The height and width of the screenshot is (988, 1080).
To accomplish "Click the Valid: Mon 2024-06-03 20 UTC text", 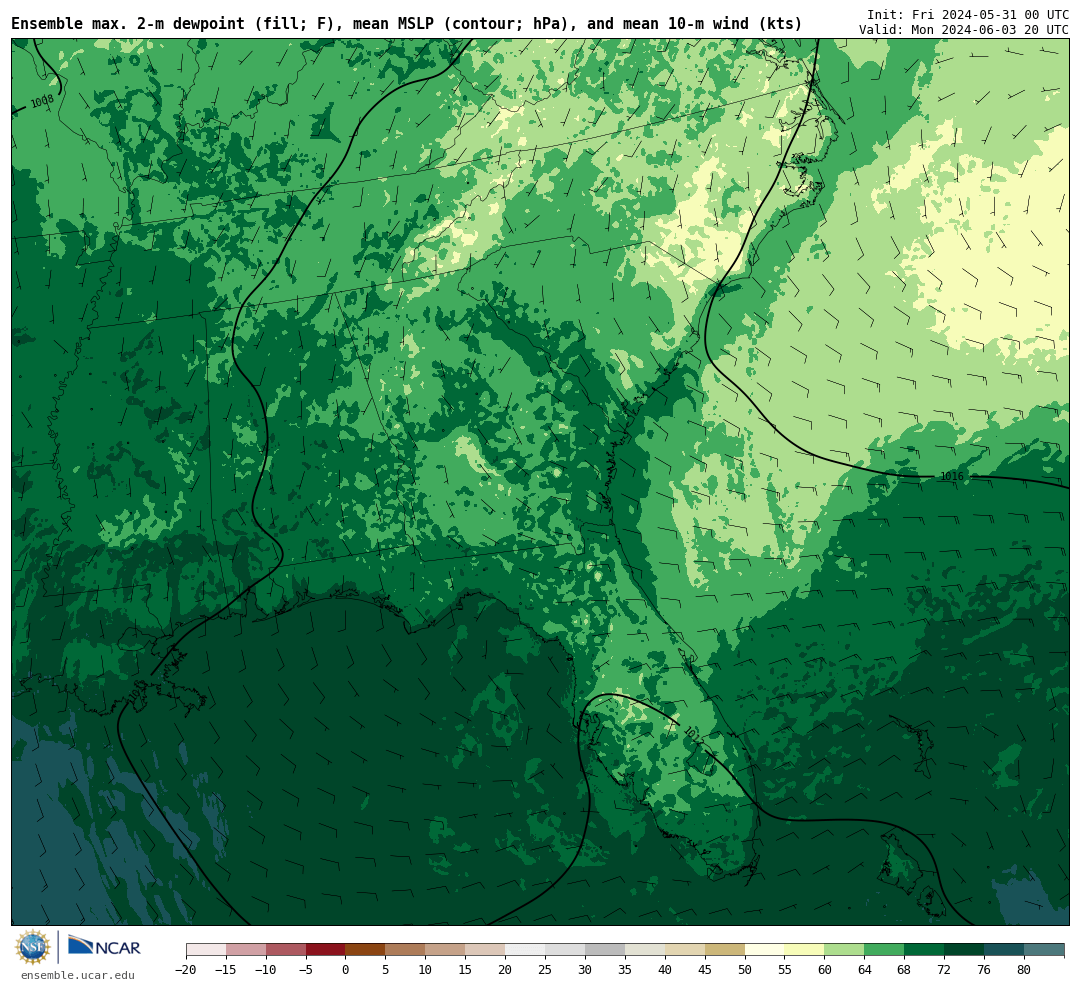I will coord(964,30).
